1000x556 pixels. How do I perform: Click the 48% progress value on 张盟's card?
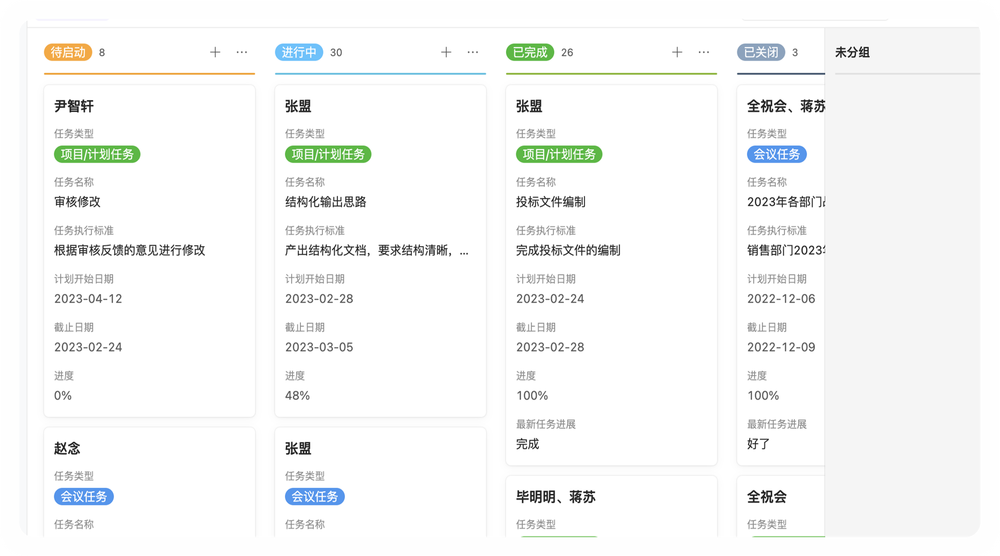[297, 395]
